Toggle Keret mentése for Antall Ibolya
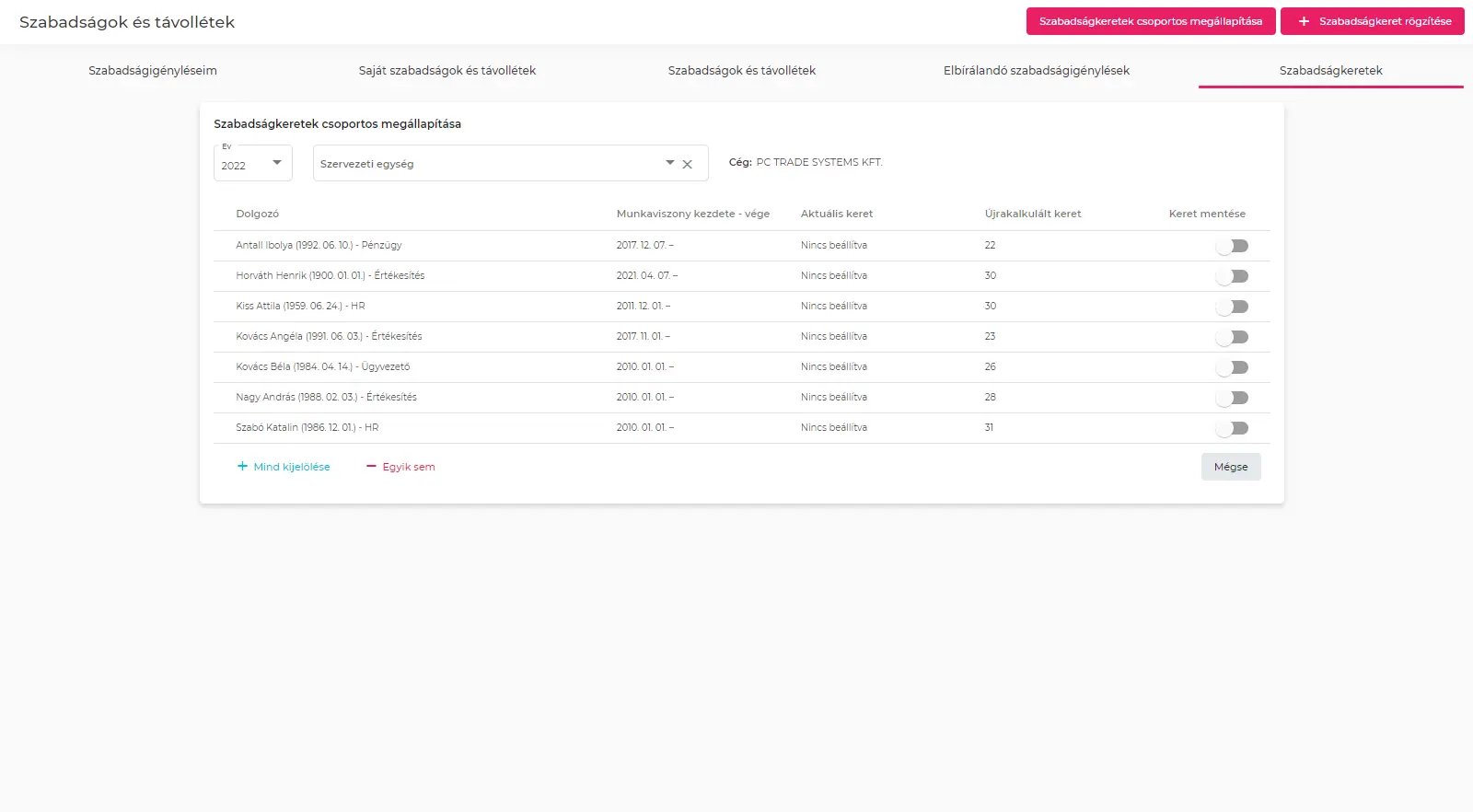 [x=1231, y=246]
